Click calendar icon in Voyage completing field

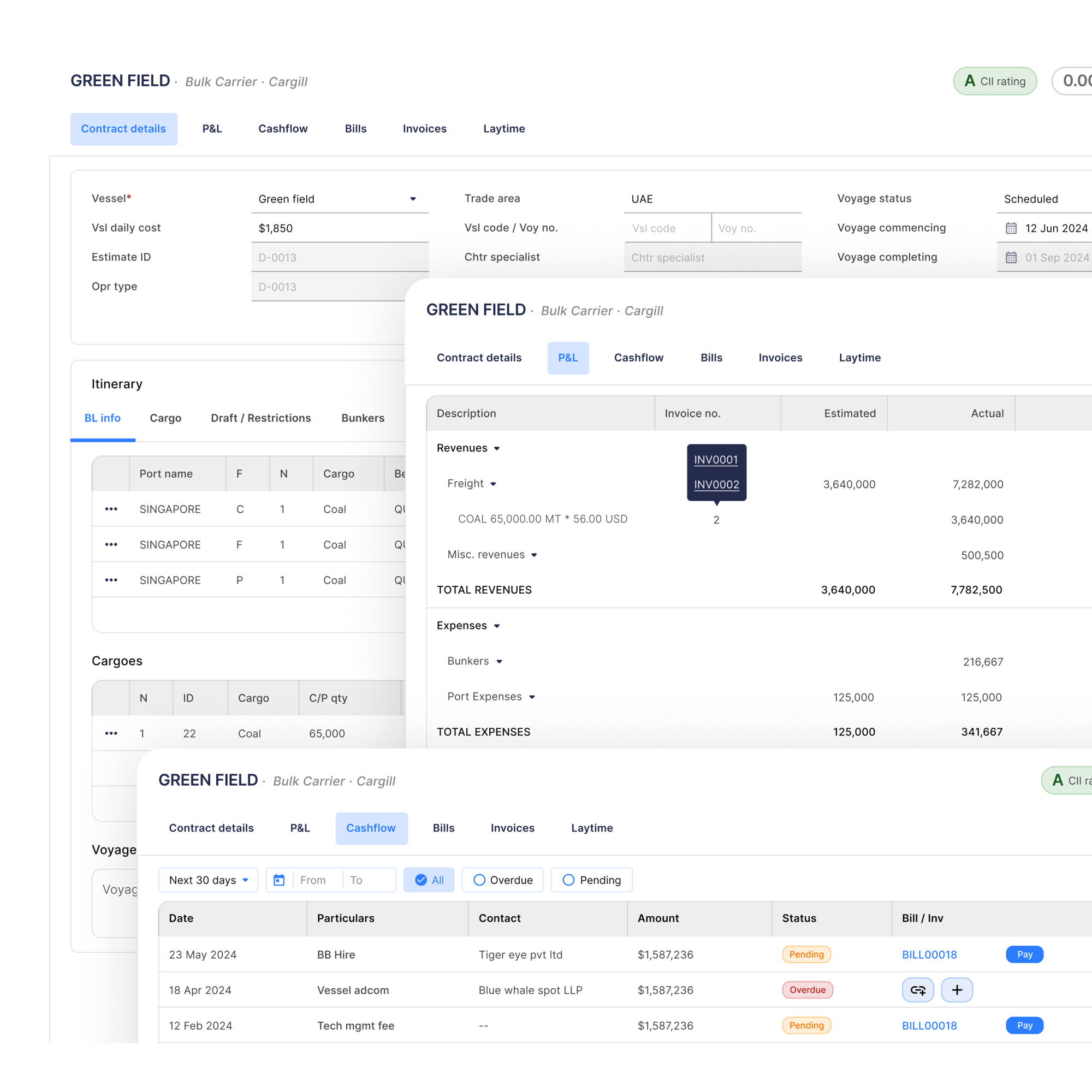pos(1011,258)
